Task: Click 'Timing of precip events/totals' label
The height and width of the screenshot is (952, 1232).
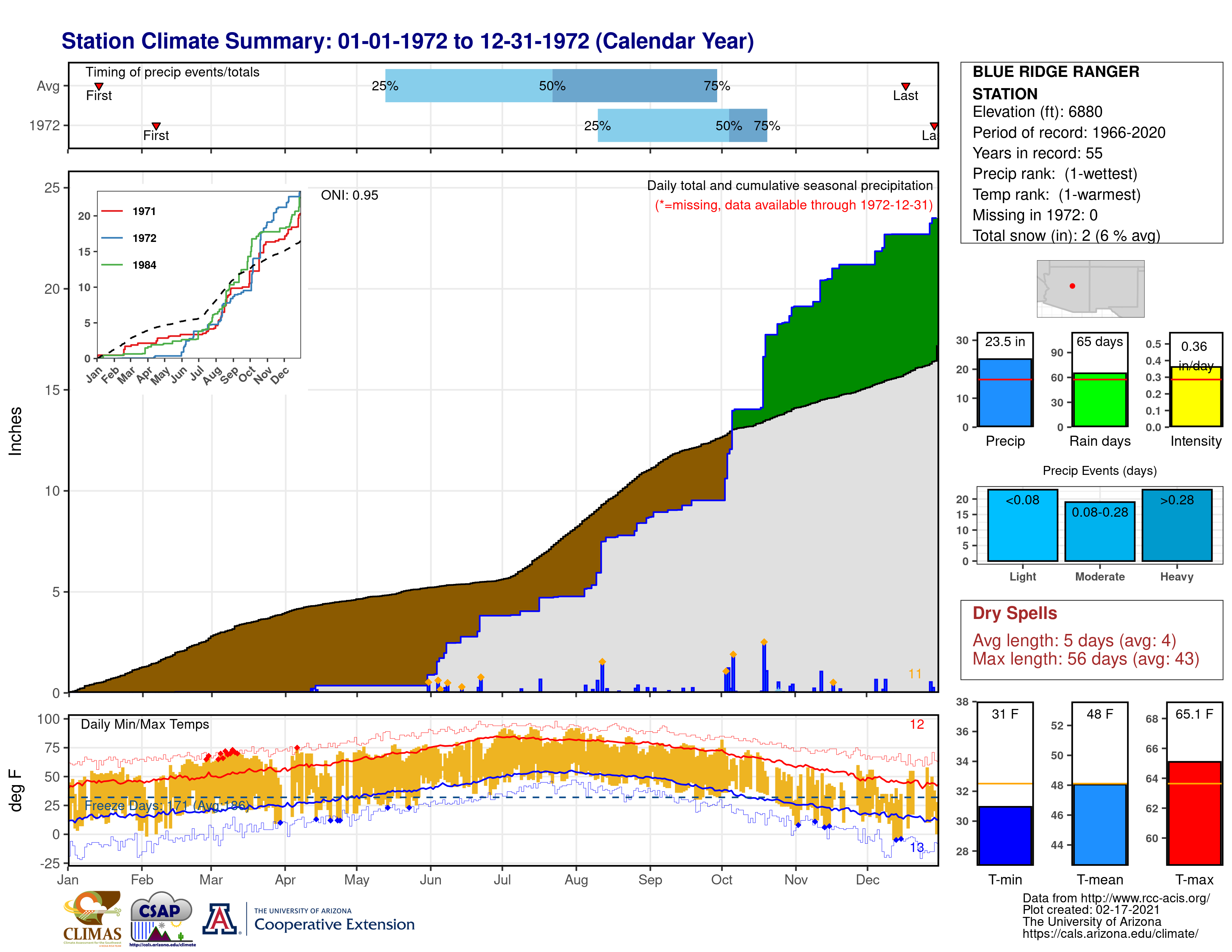Action: click(x=172, y=72)
